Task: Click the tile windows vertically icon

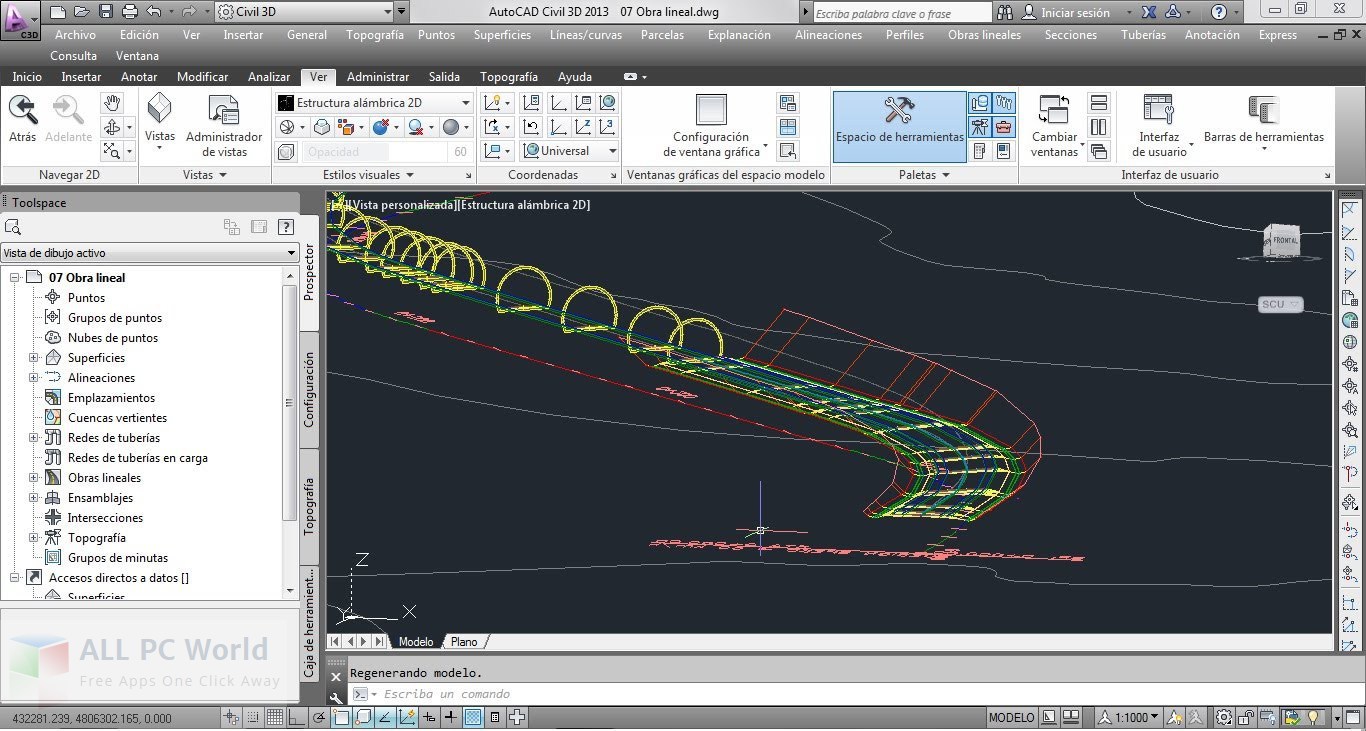Action: point(1099,127)
